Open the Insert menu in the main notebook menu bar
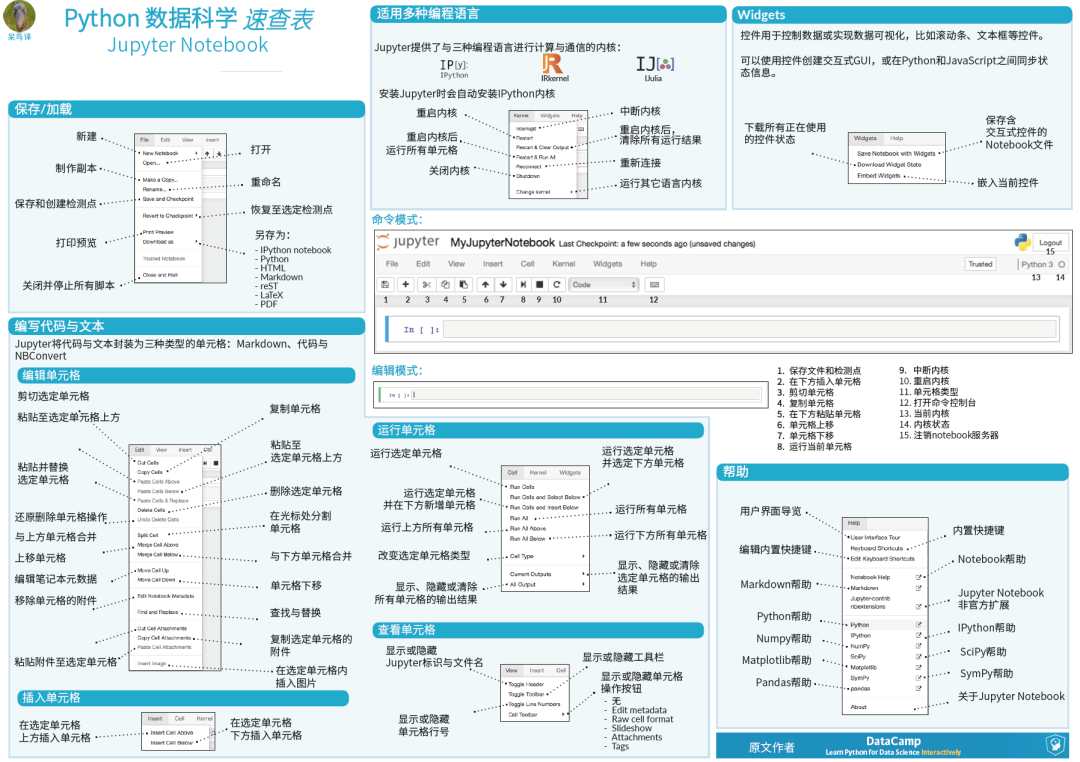The width and height of the screenshot is (1080, 762). 492,264
